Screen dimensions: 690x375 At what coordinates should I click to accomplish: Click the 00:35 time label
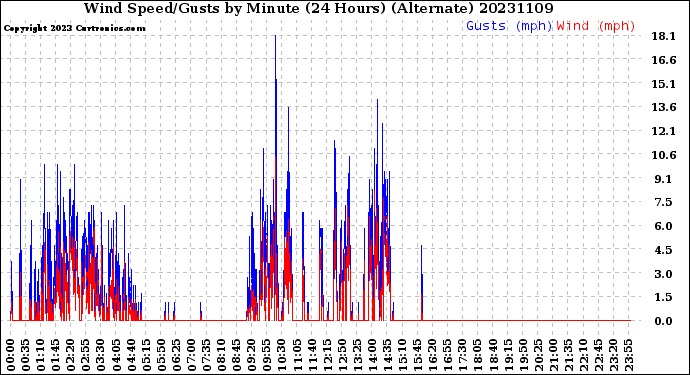(26, 355)
